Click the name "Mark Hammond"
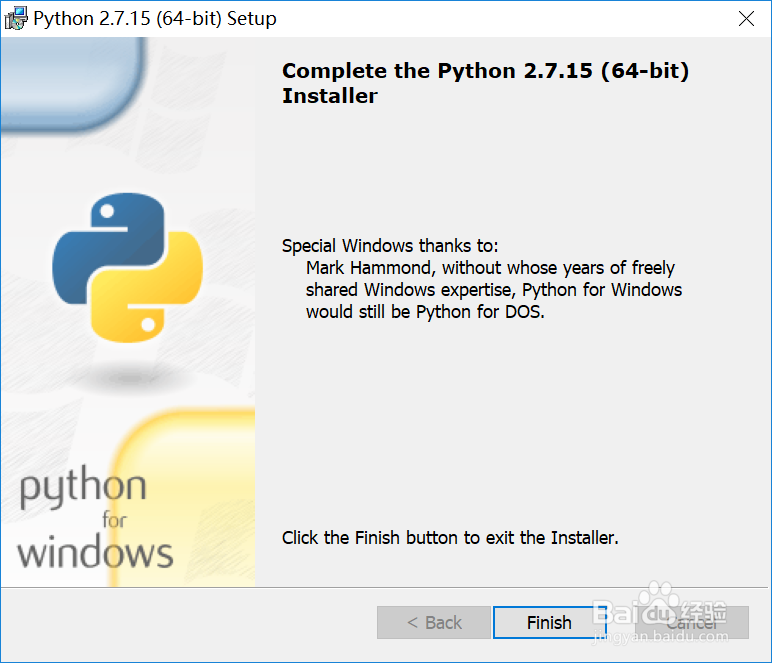Viewport: 772px width, 663px height. (370, 268)
